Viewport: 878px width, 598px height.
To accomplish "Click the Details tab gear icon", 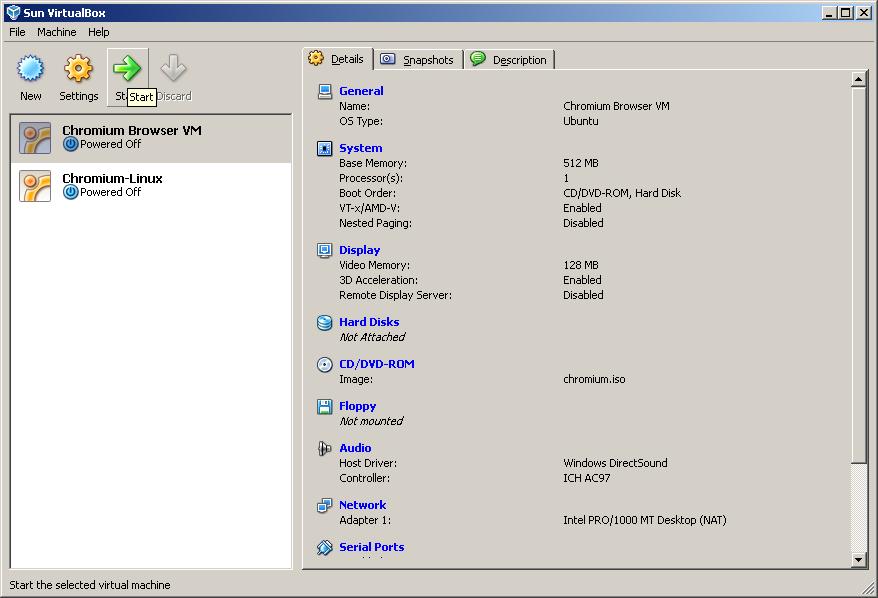I will (x=316, y=58).
